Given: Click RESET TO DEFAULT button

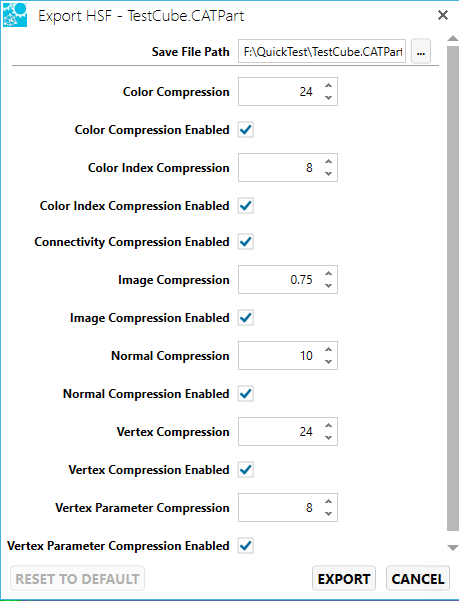Looking at the screenshot, I should [77, 579].
